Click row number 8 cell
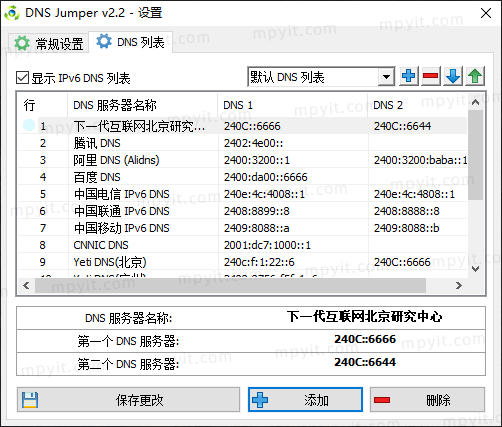The height and width of the screenshot is (427, 502). [43, 245]
